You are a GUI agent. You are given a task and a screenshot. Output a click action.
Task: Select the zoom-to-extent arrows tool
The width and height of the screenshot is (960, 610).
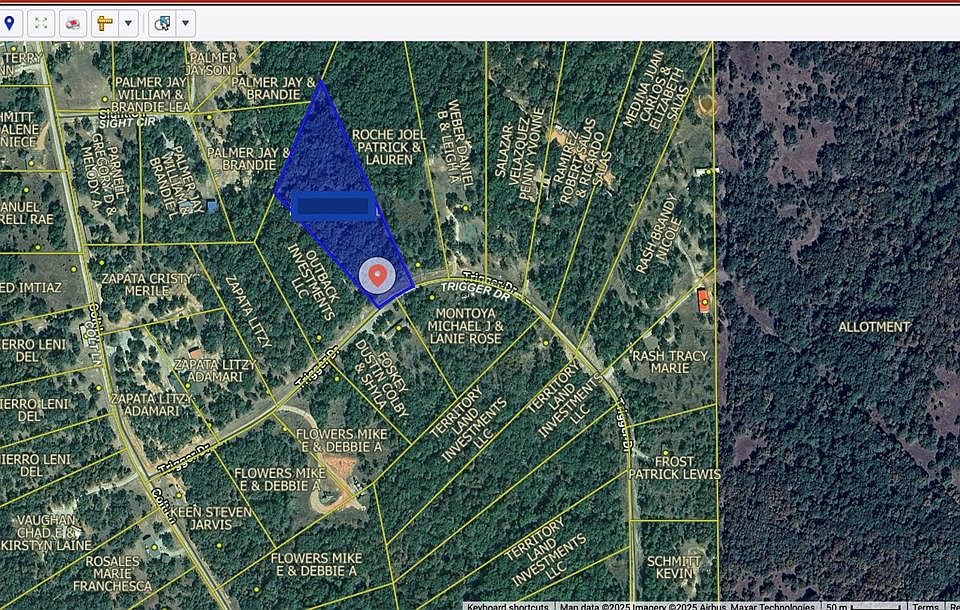[41, 24]
